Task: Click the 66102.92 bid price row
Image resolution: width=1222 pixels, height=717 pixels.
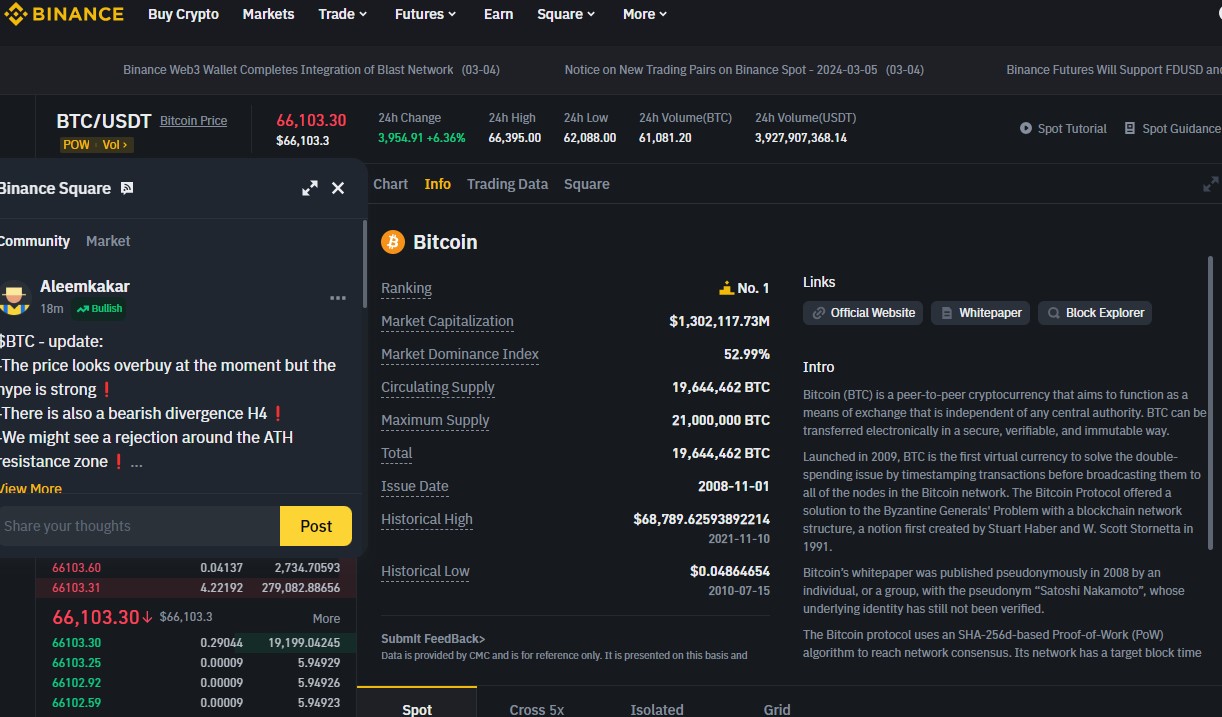Action: 196,682
